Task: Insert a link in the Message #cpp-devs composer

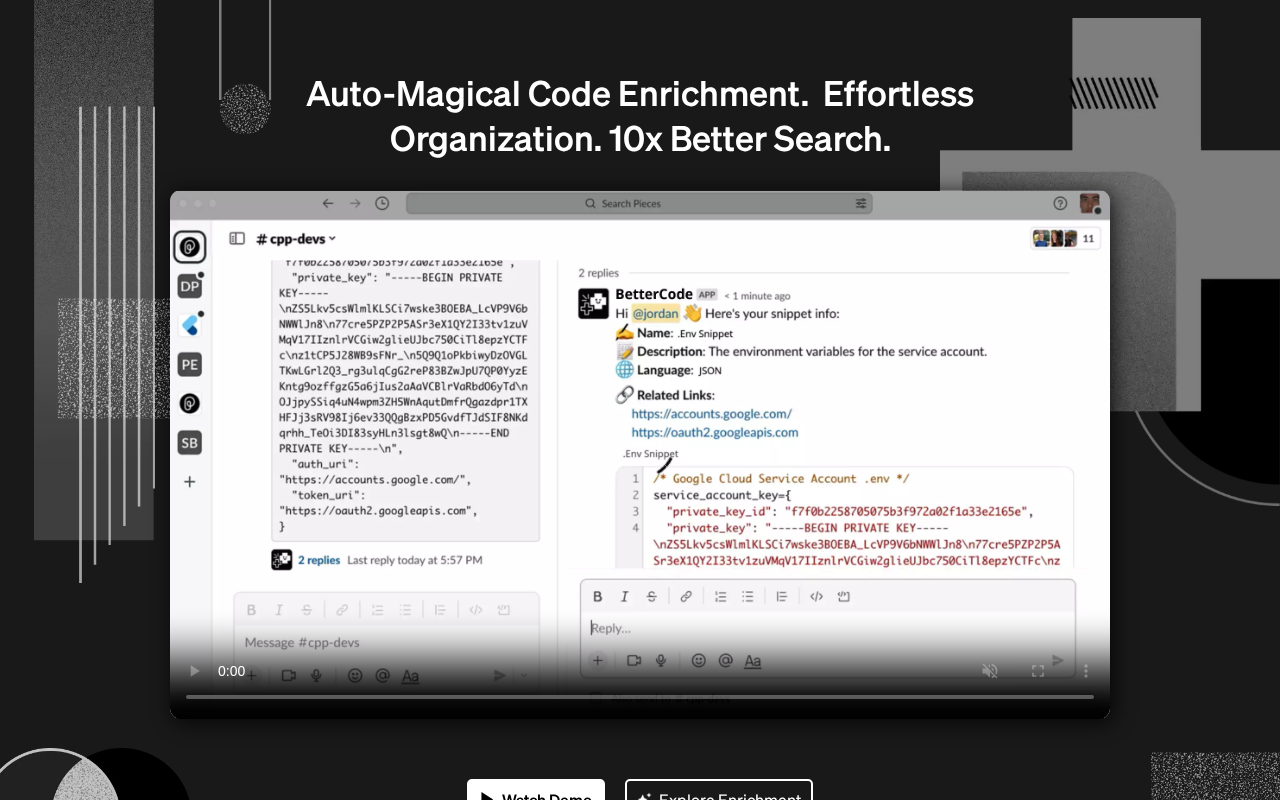Action: tap(342, 609)
